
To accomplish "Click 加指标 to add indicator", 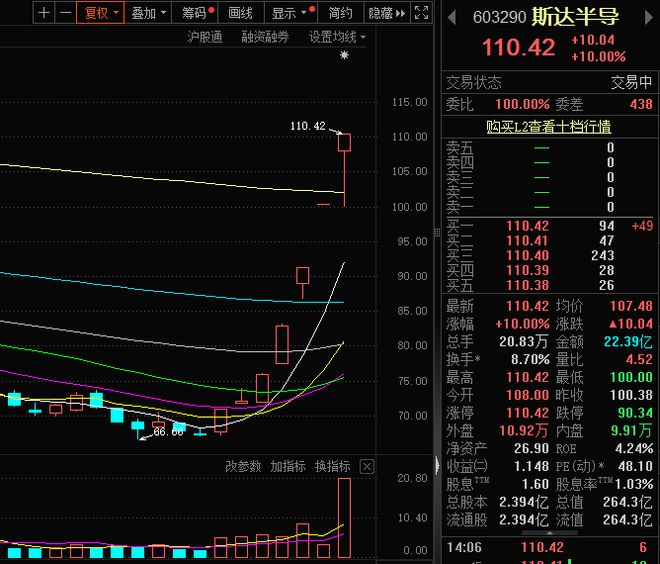I will (x=287, y=466).
